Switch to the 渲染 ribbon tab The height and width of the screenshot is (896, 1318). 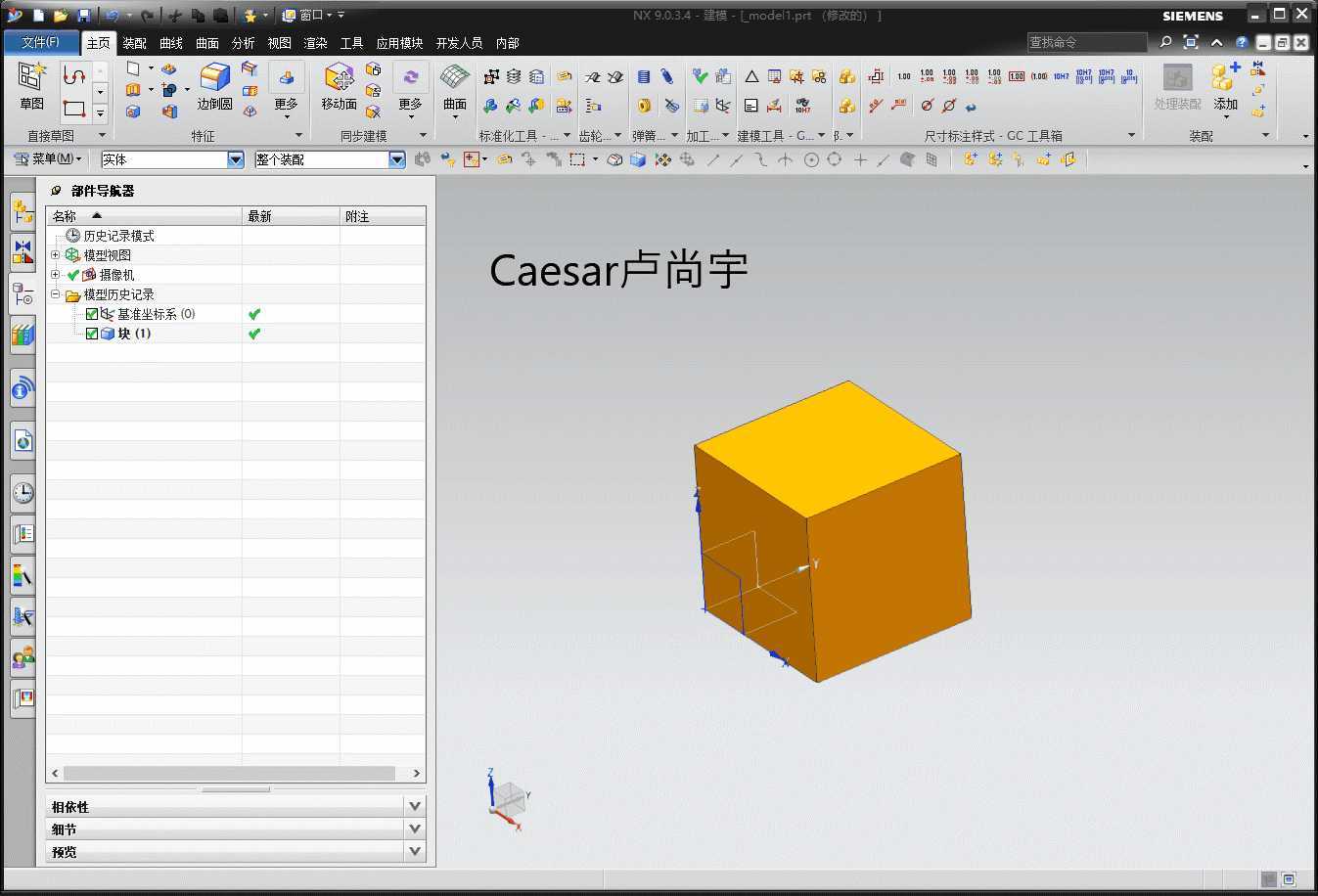[315, 43]
